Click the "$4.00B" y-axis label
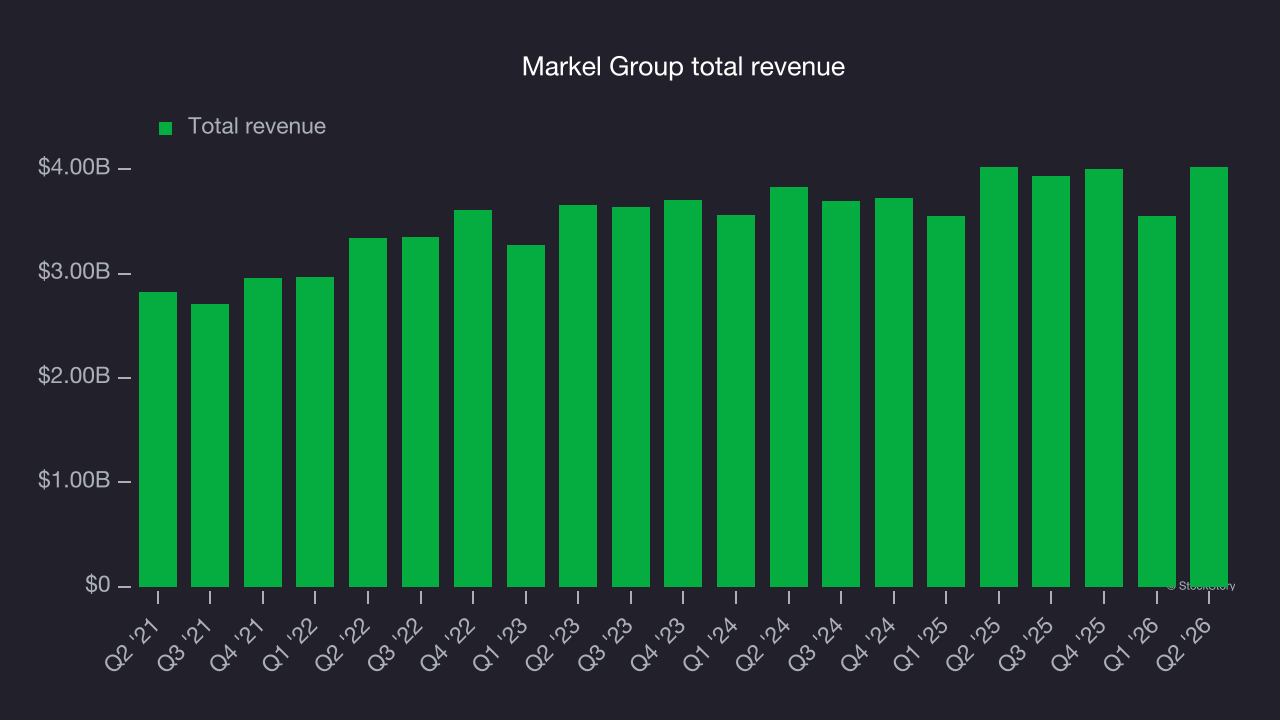Screen dimensions: 1280x720 coord(74,168)
